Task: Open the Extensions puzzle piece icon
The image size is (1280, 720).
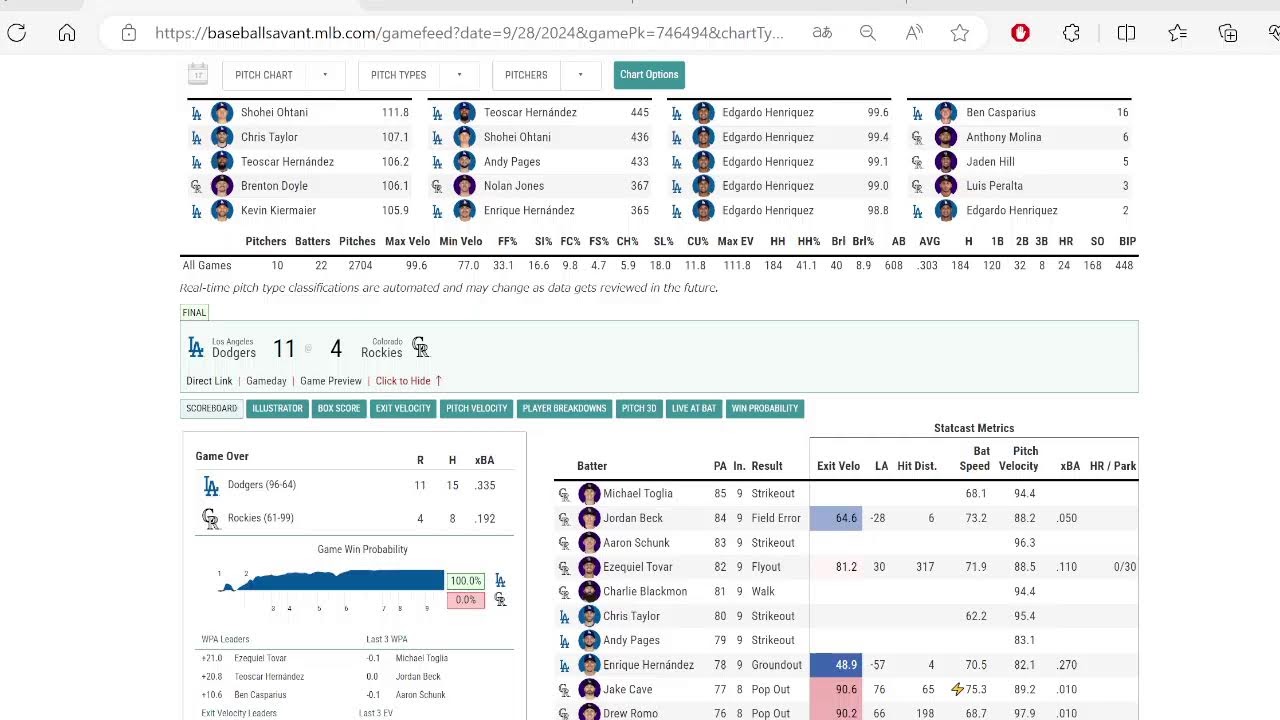Action: [1072, 33]
